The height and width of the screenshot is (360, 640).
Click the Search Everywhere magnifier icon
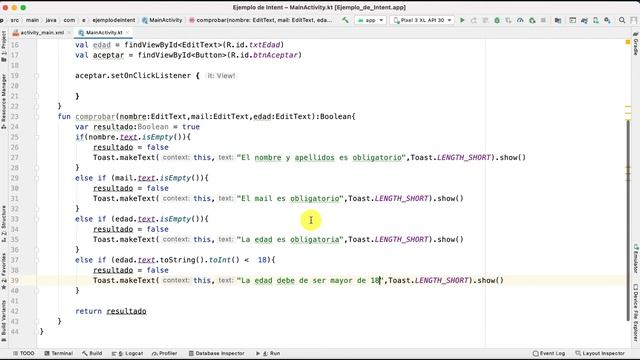click(622, 20)
